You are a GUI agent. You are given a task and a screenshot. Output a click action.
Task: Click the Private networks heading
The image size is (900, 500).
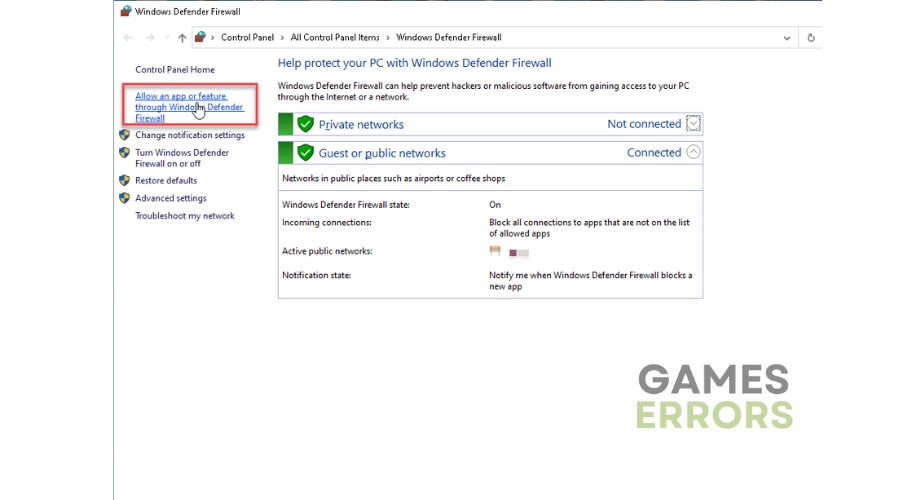361,125
